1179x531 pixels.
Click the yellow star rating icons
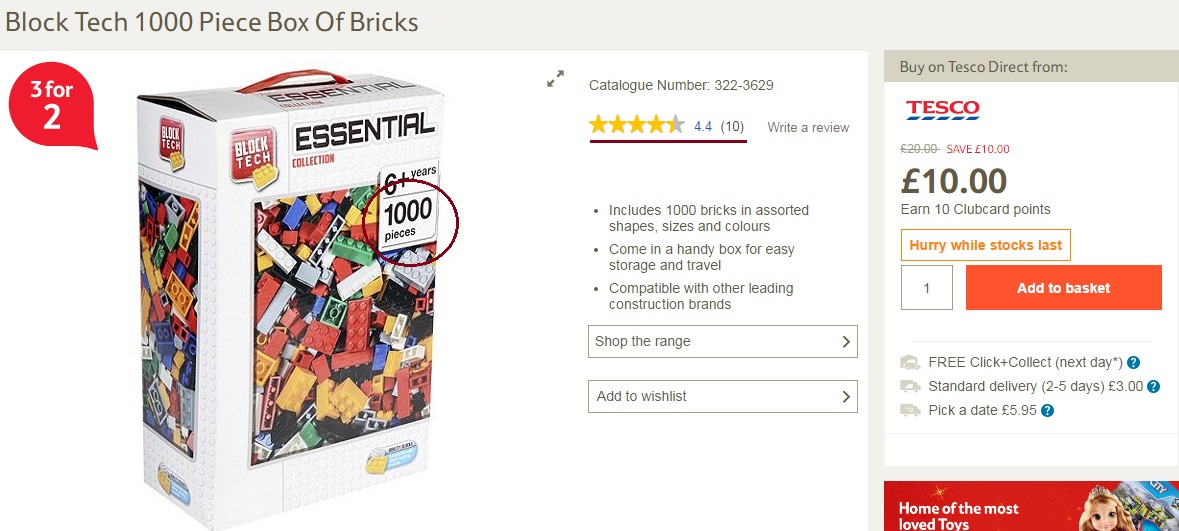(x=637, y=126)
